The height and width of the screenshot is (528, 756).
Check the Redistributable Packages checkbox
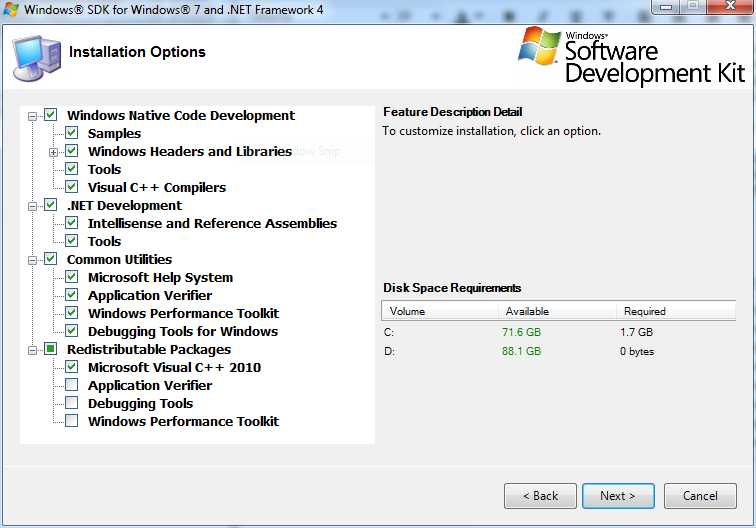tap(51, 349)
